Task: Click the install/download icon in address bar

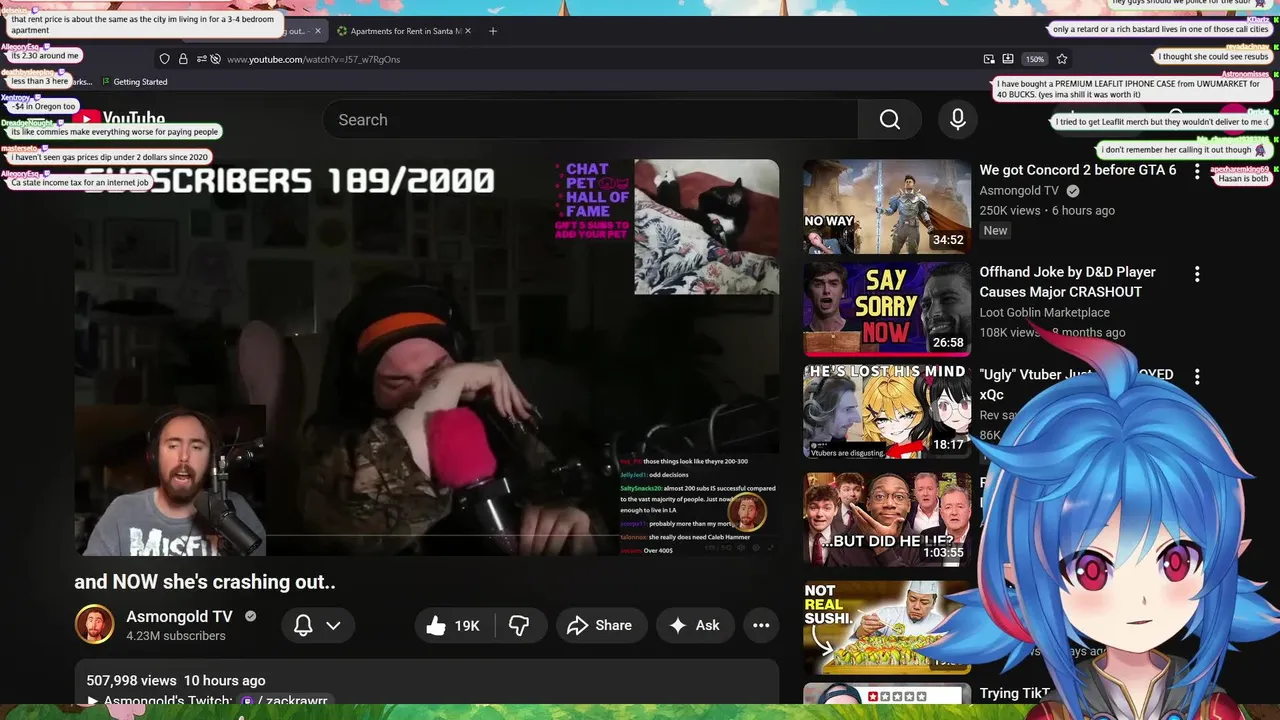Action: pyautogui.click(x=1008, y=59)
